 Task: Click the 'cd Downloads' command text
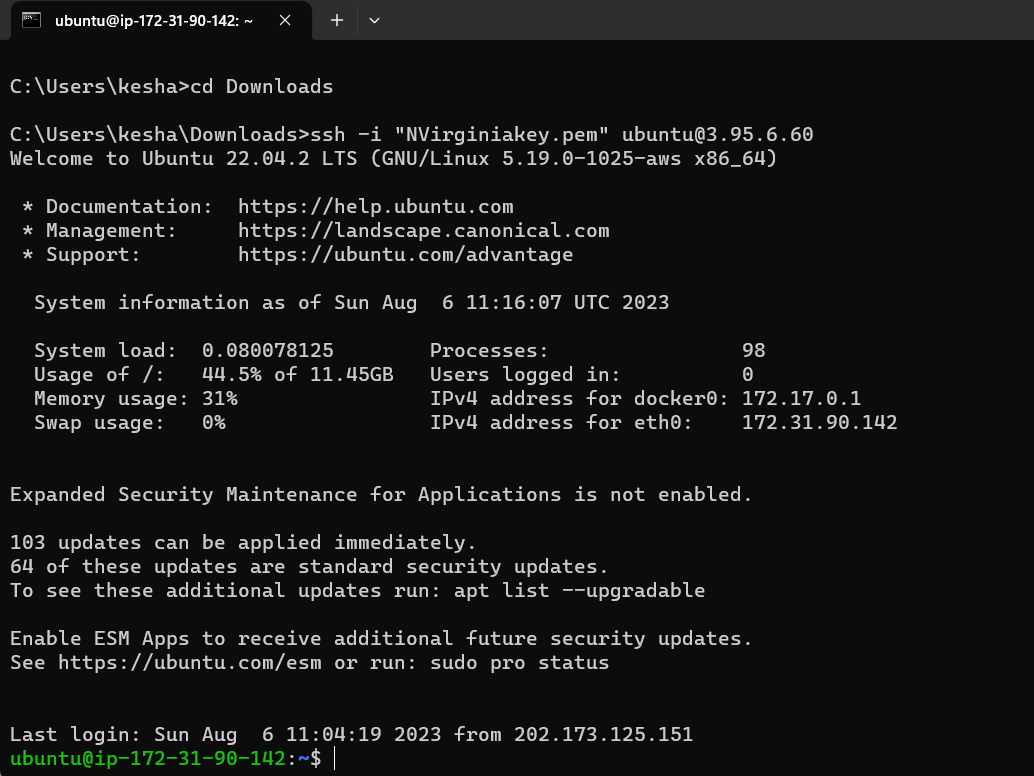262,86
